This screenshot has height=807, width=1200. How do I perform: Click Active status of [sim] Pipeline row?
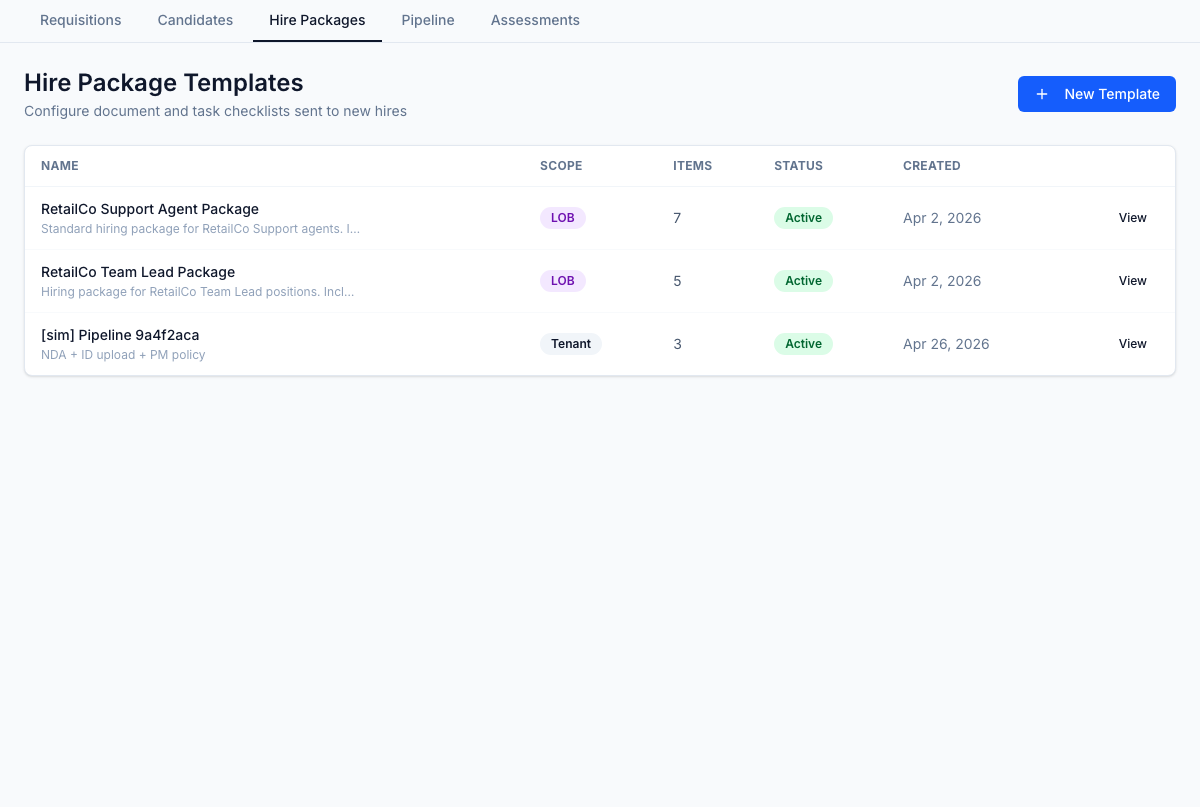[803, 344]
